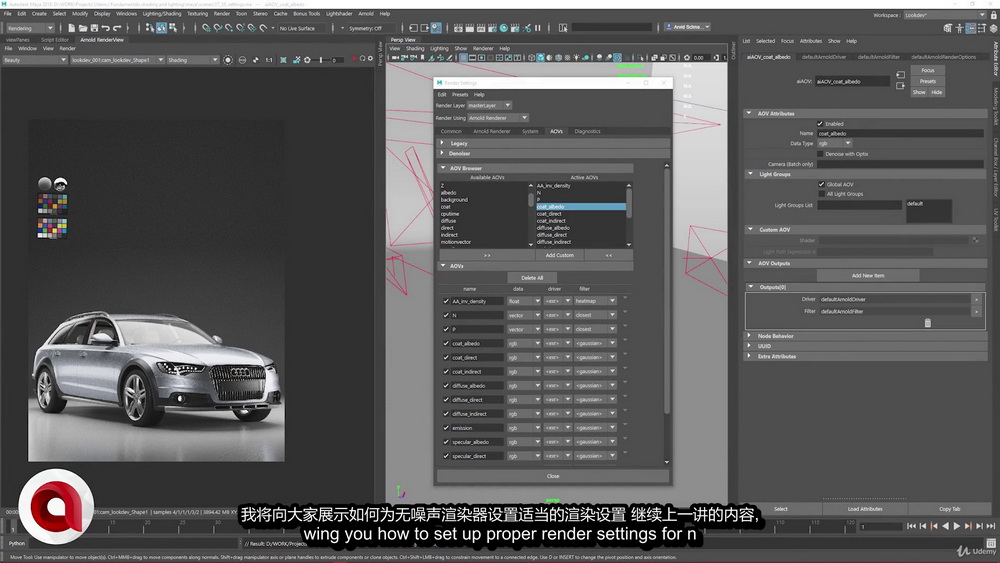This screenshot has width=1000, height=563.
Task: Click the light bulb use-all-lights icon
Action: (577, 57)
